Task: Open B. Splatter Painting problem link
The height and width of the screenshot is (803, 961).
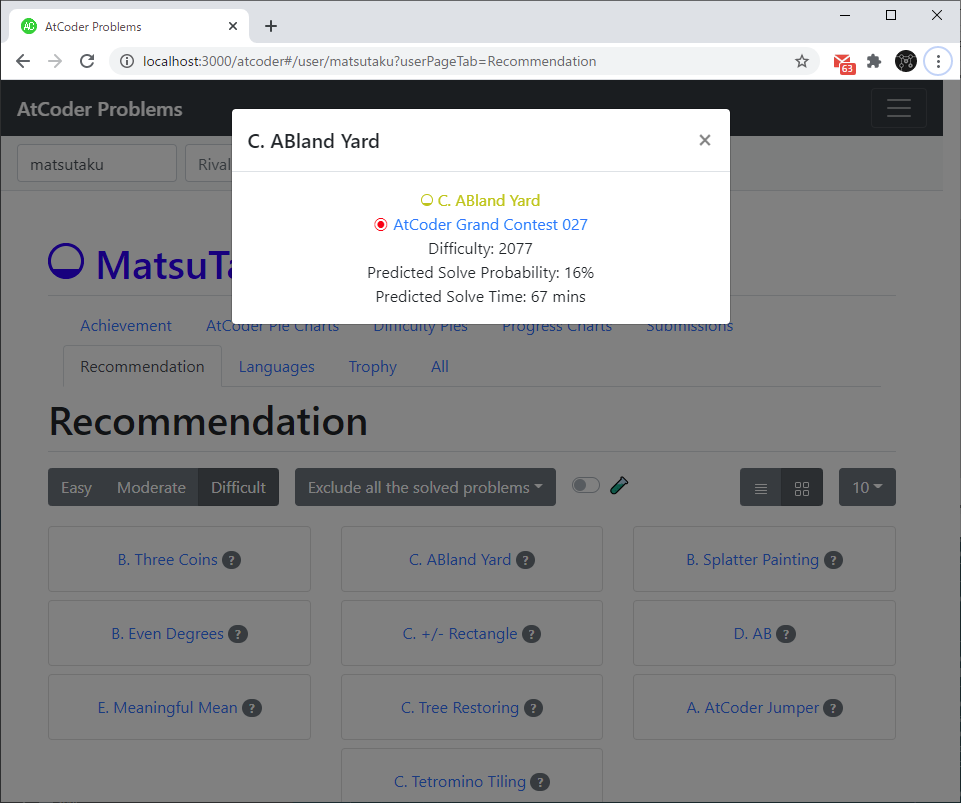Action: tap(752, 560)
